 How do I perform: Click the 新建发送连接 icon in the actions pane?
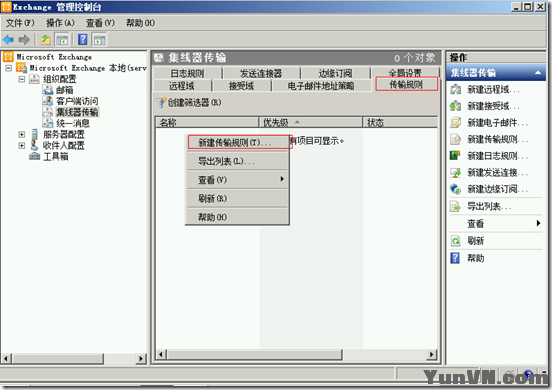coord(456,172)
